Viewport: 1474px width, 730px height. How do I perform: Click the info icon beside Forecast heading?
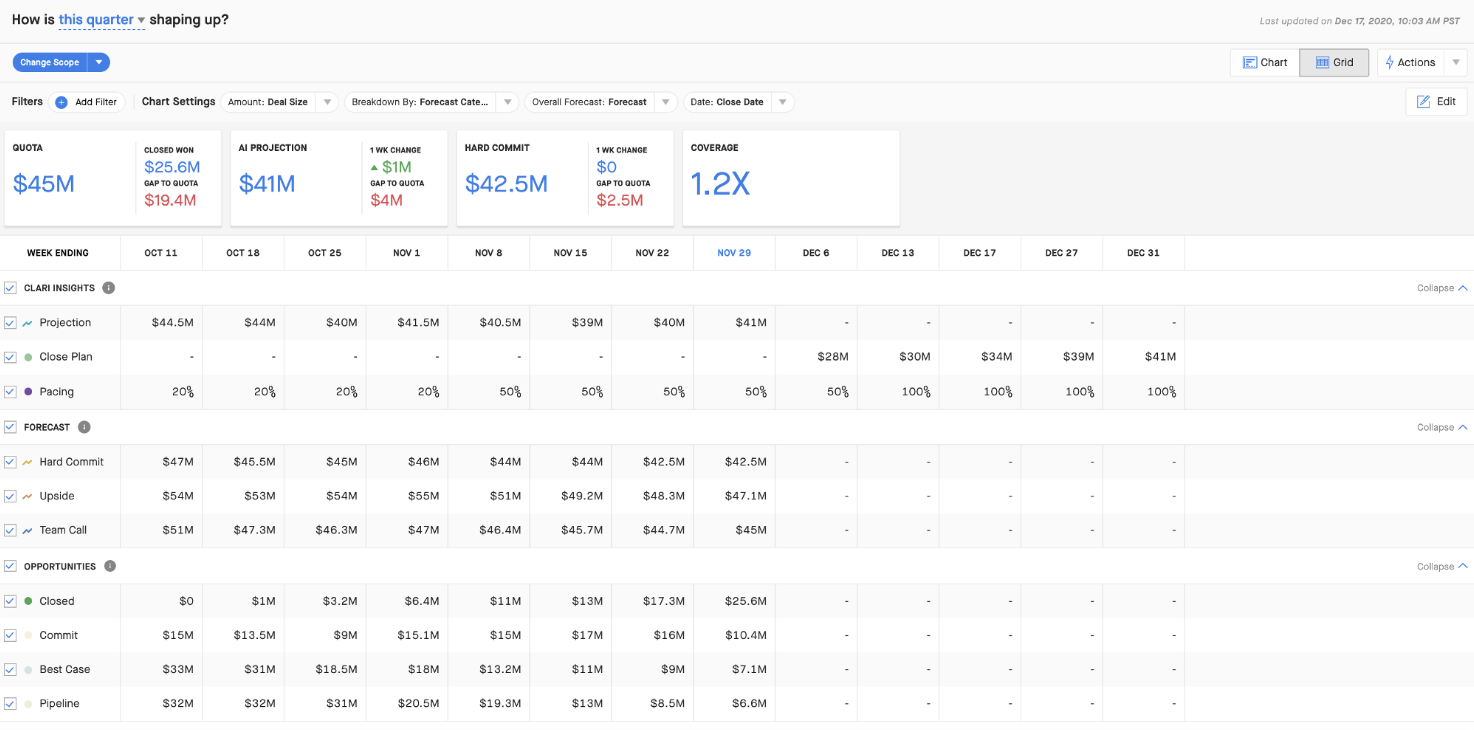84,427
